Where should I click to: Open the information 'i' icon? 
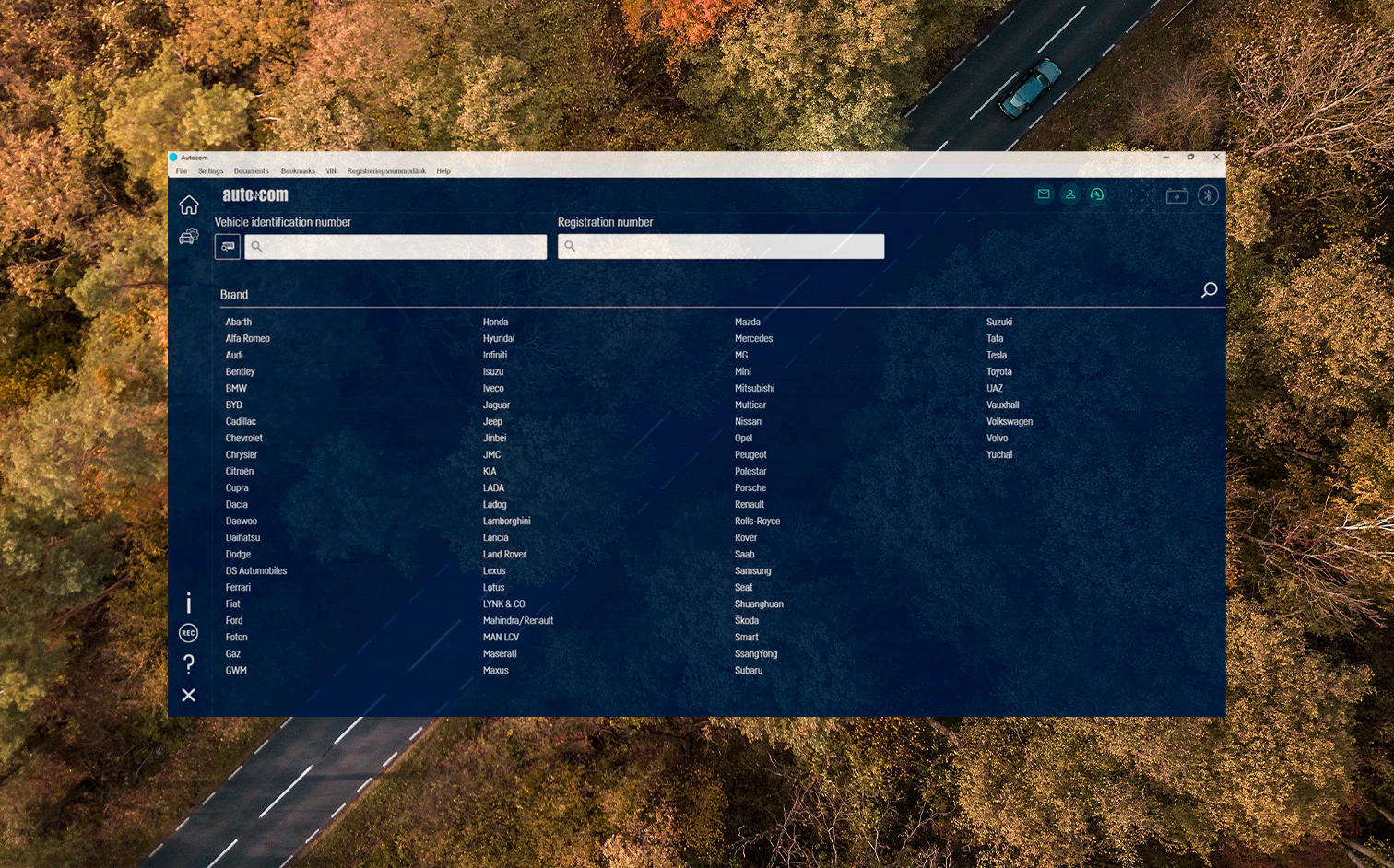point(189,603)
